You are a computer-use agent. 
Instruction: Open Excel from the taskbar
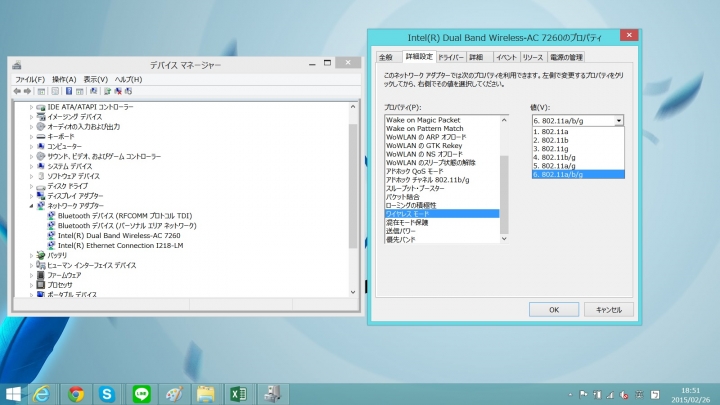pos(238,394)
